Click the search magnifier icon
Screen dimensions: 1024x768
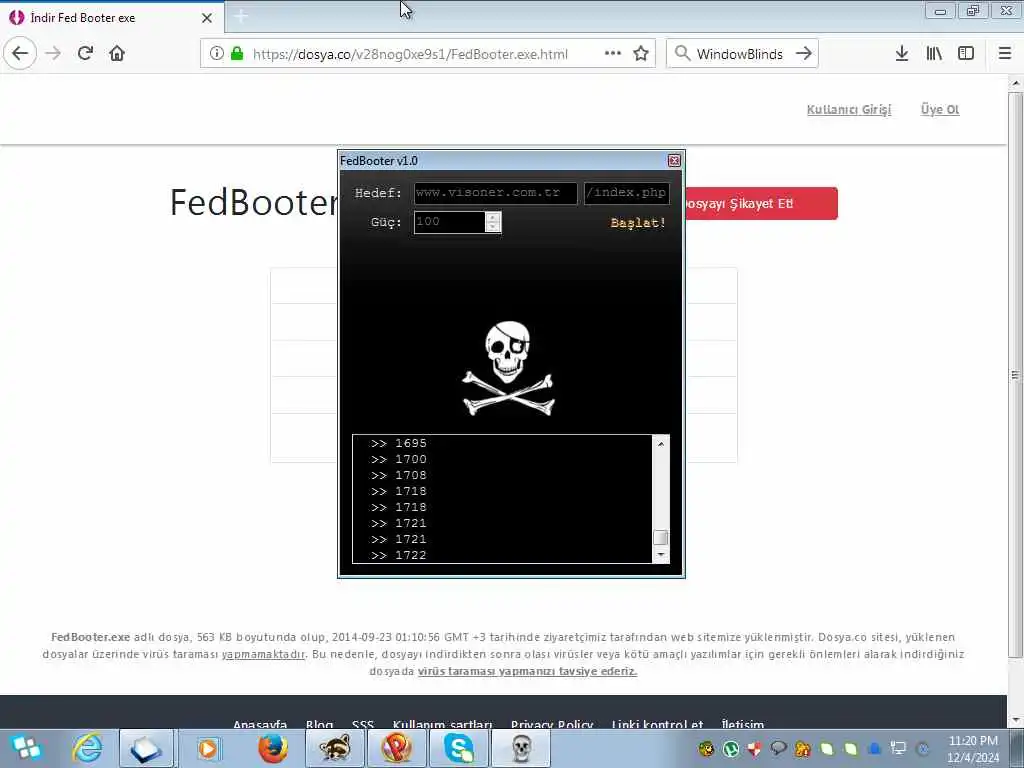(x=682, y=54)
